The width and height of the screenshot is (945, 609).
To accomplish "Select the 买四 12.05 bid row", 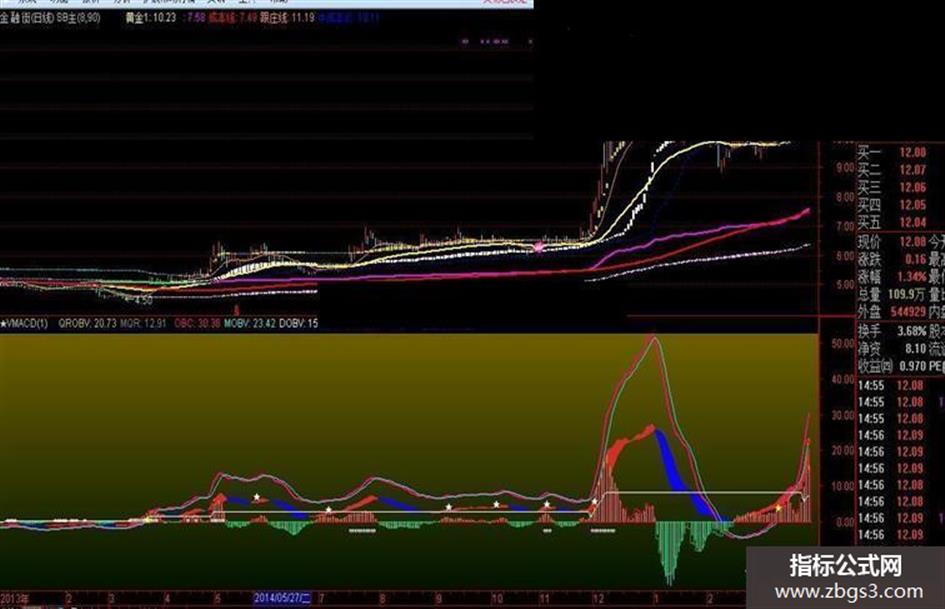I will click(x=892, y=205).
